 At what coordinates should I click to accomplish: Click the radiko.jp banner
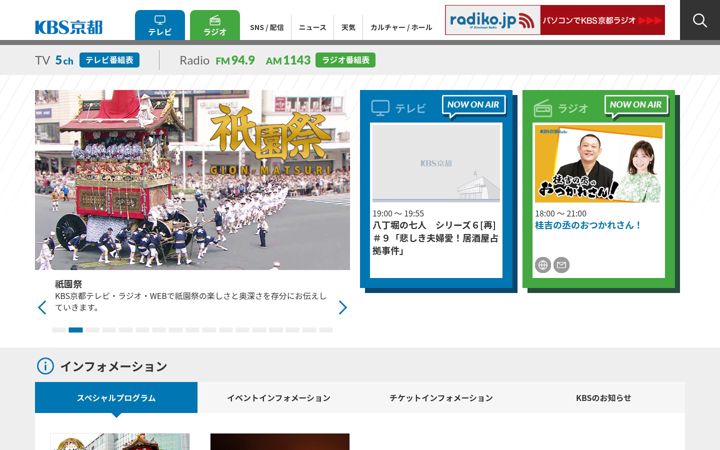point(555,20)
